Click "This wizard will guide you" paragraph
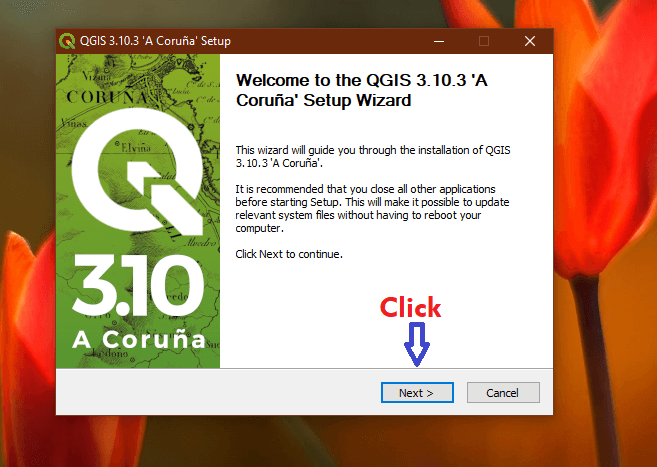 click(x=372, y=156)
